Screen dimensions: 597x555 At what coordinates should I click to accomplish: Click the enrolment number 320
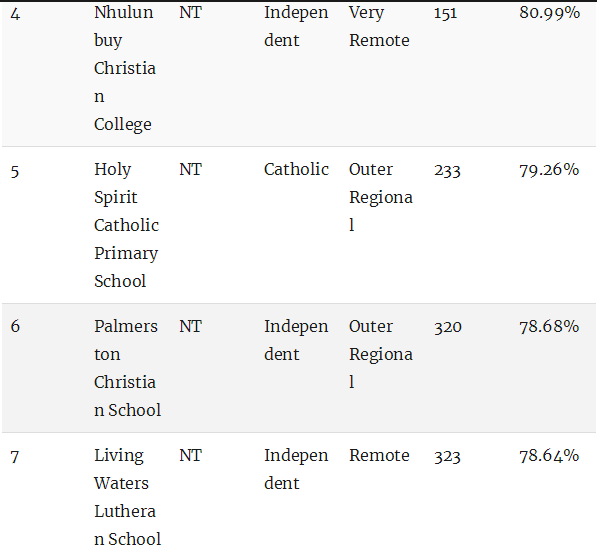click(x=448, y=327)
